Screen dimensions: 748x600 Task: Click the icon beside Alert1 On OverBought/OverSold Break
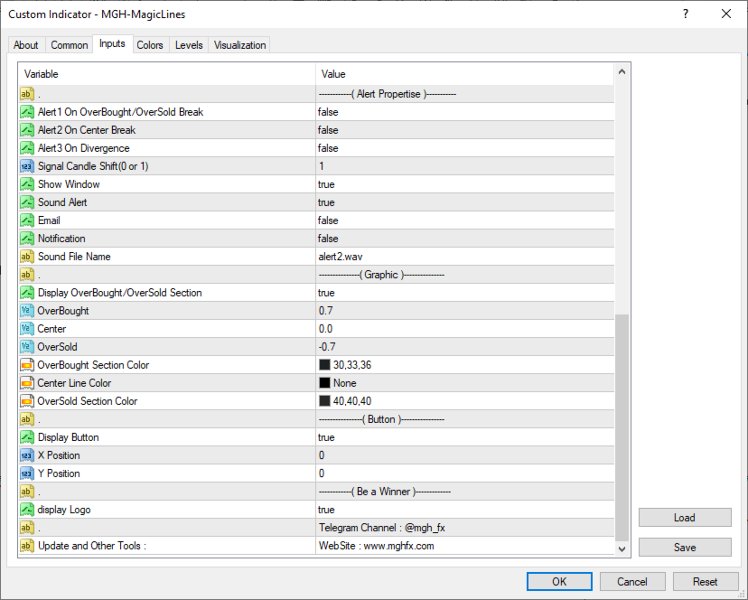click(27, 112)
